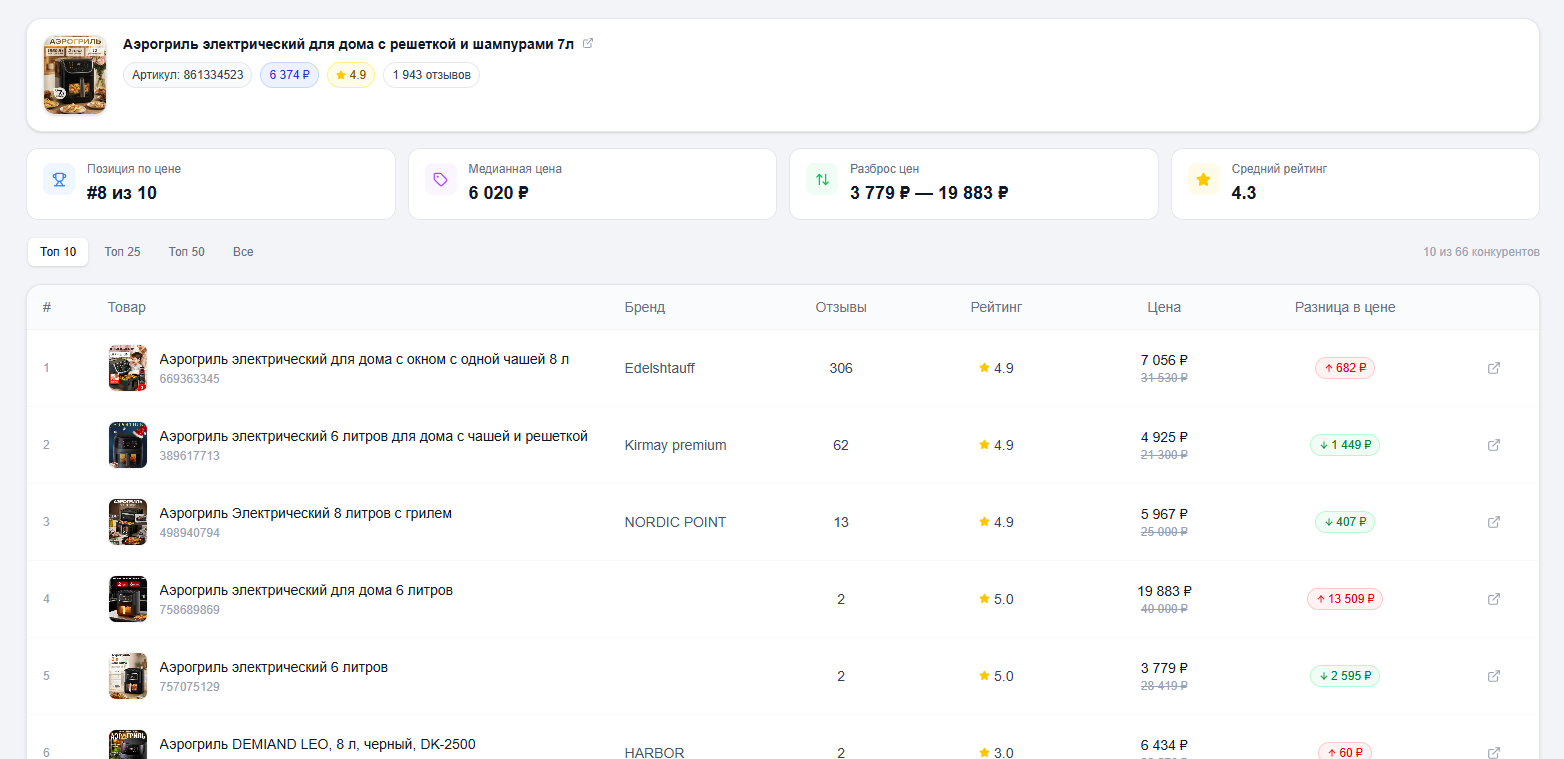Click title Аэрогриль с окном с одной чашей 8 л
1564x759 pixels.
pyautogui.click(x=365, y=359)
